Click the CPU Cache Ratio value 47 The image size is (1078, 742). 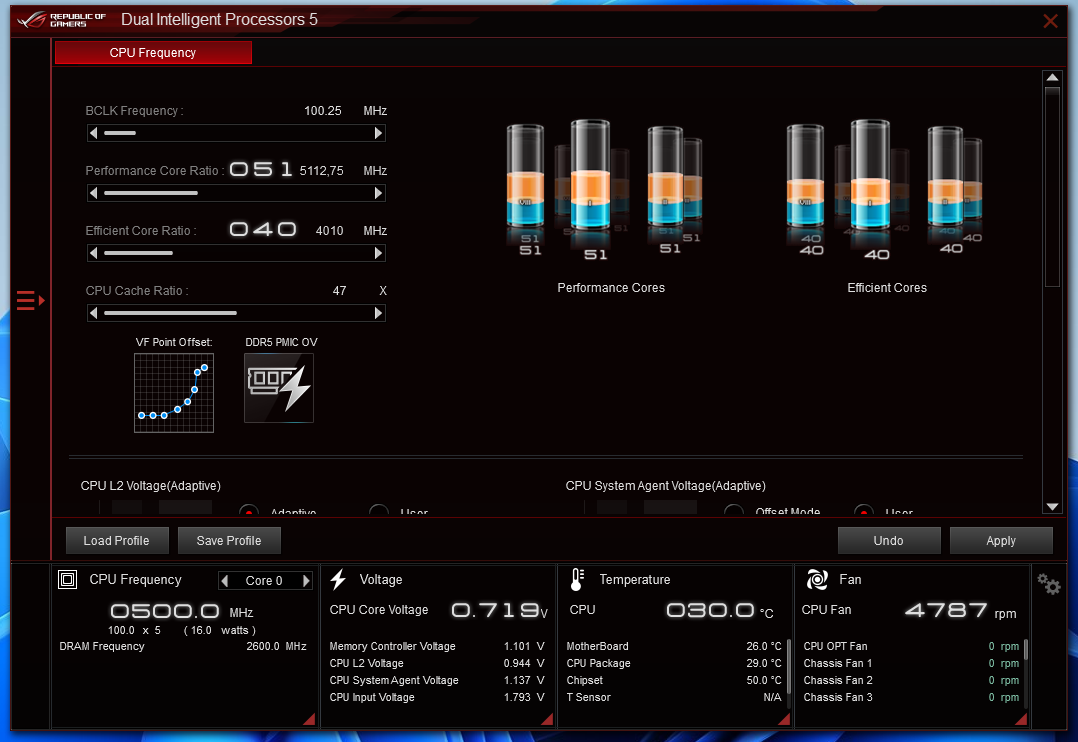pyautogui.click(x=339, y=291)
